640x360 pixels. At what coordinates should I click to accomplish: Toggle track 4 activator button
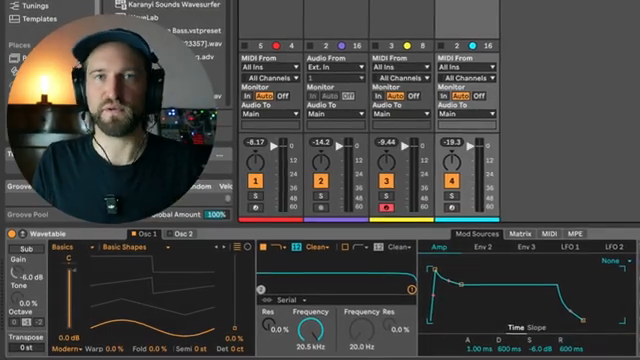[451, 181]
